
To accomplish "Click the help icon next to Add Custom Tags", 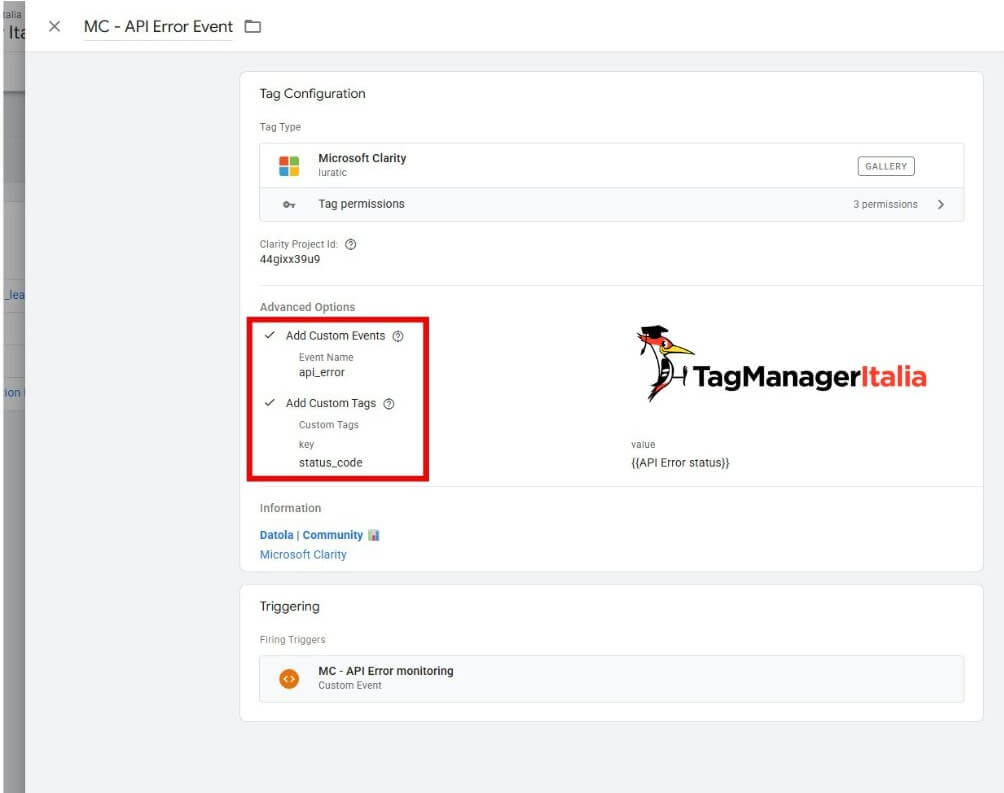I will pos(393,403).
